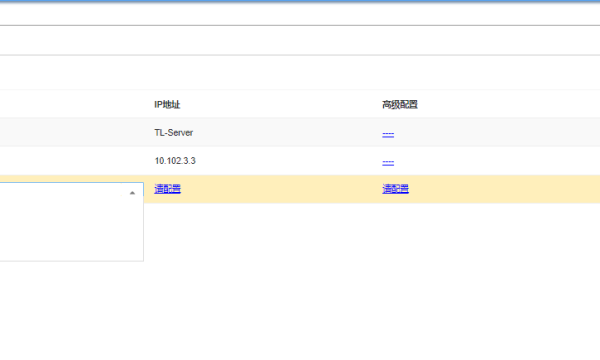Image resolution: width=600 pixels, height=360 pixels.
Task: Click the empty first cell of the 10.102.3.3 row
Action: tap(73, 161)
